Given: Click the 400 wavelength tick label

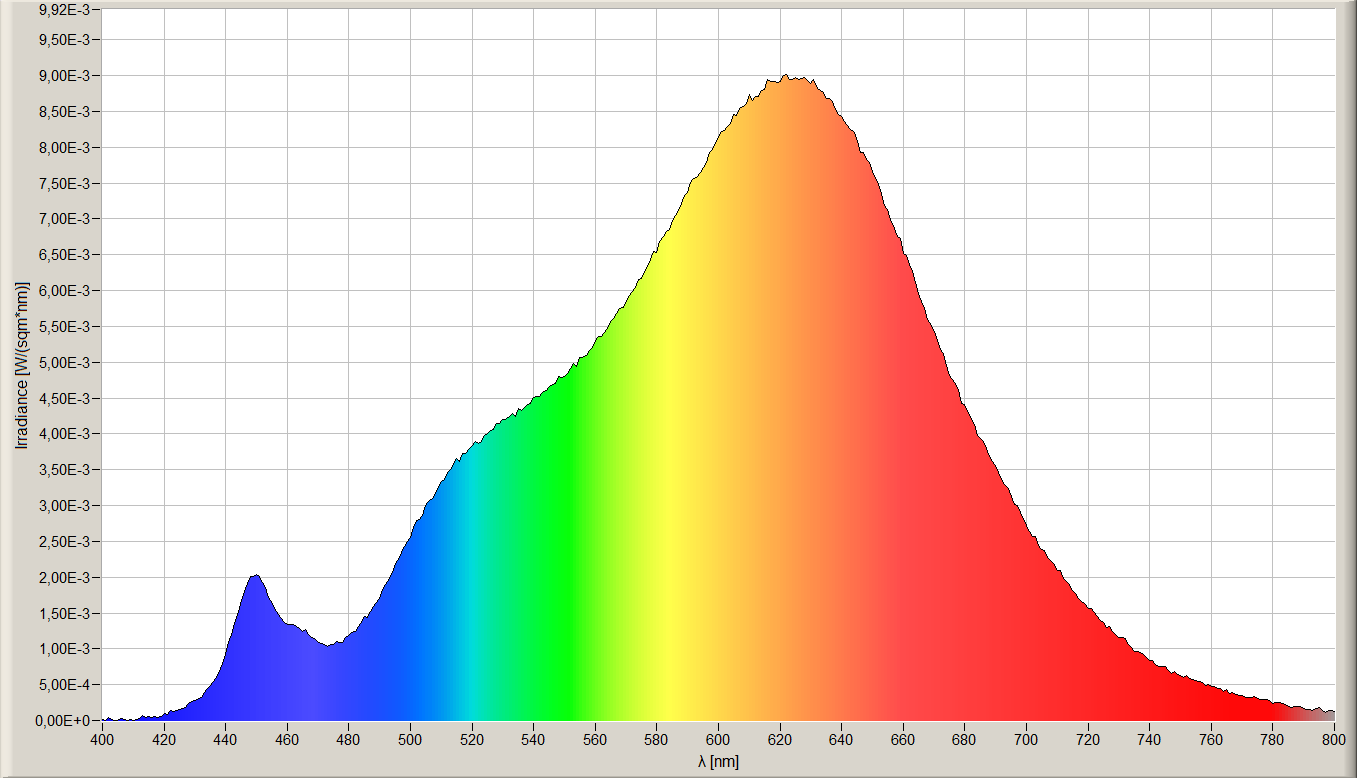Looking at the screenshot, I should coord(102,740).
